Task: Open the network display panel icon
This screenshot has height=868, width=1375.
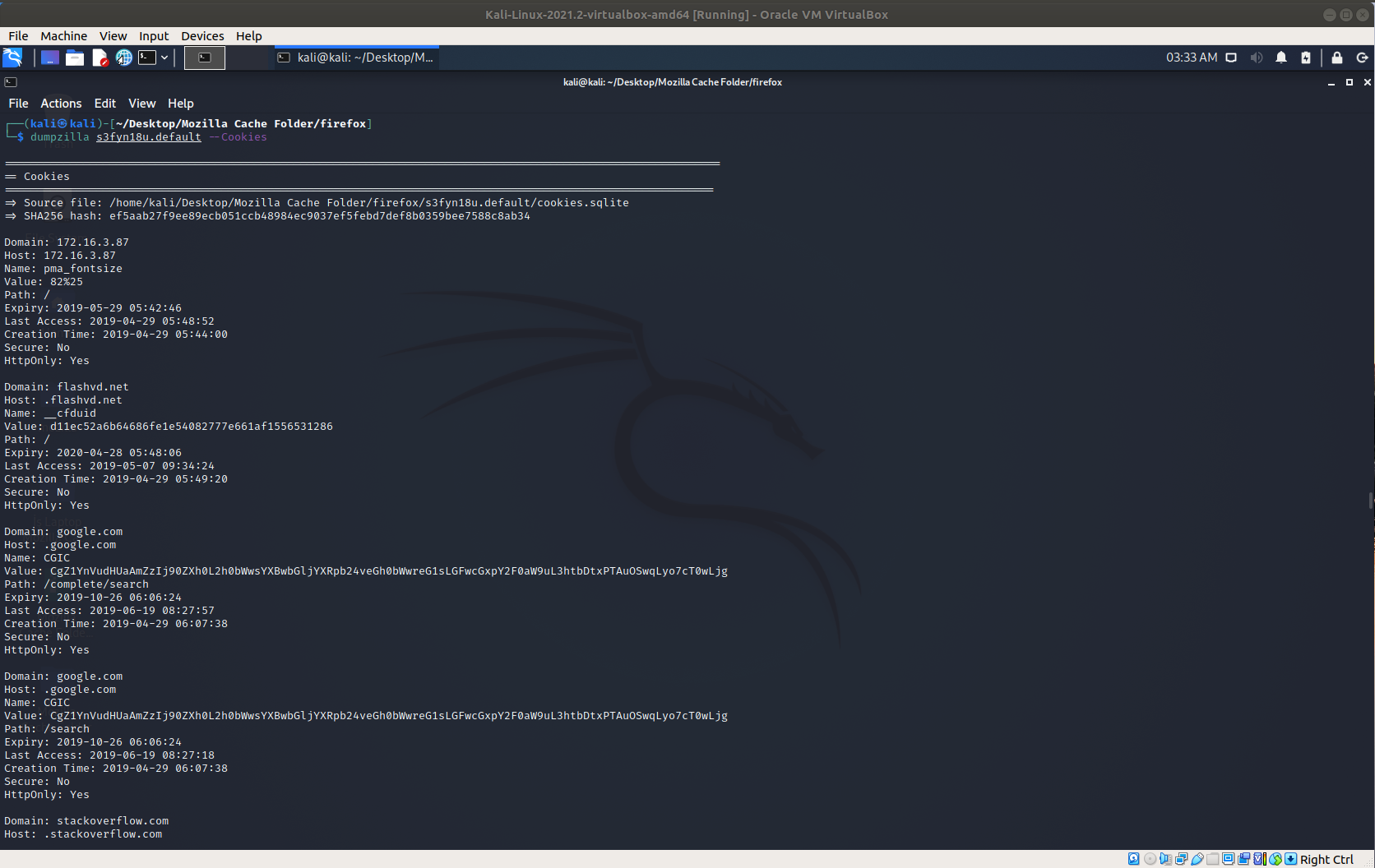Action: point(1231,58)
